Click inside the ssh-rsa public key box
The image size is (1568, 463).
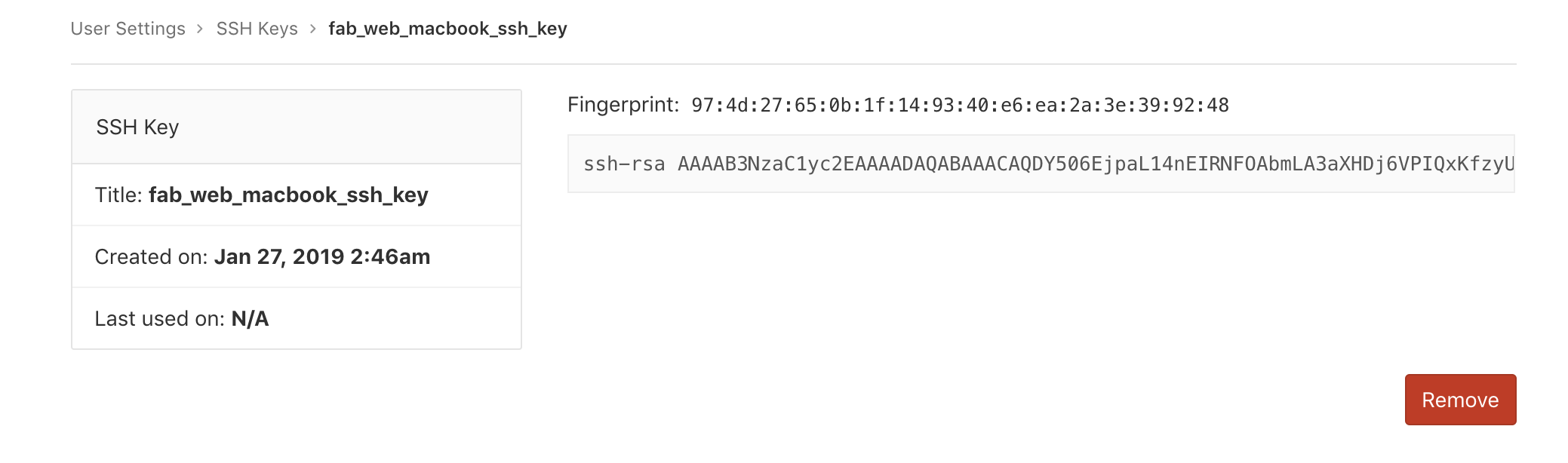[x=1041, y=164]
